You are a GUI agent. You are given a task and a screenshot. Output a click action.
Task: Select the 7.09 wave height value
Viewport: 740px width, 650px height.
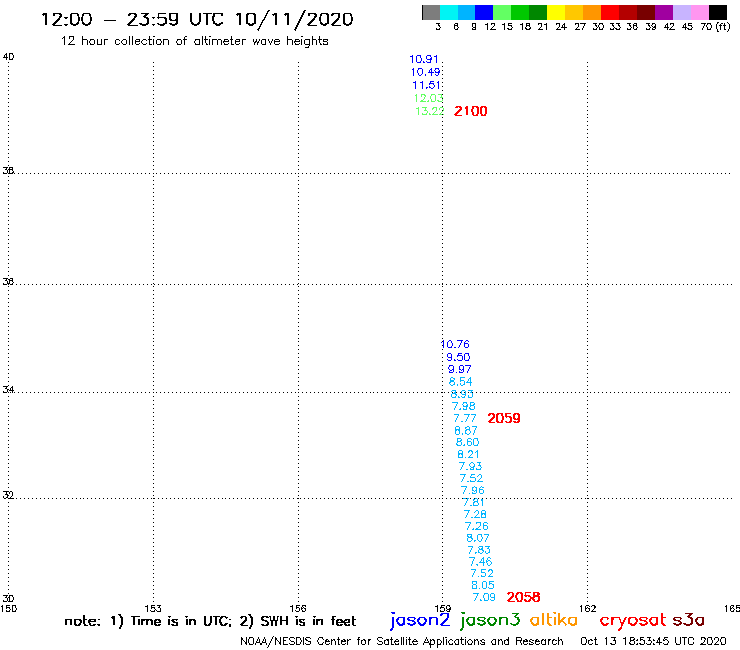tap(484, 597)
